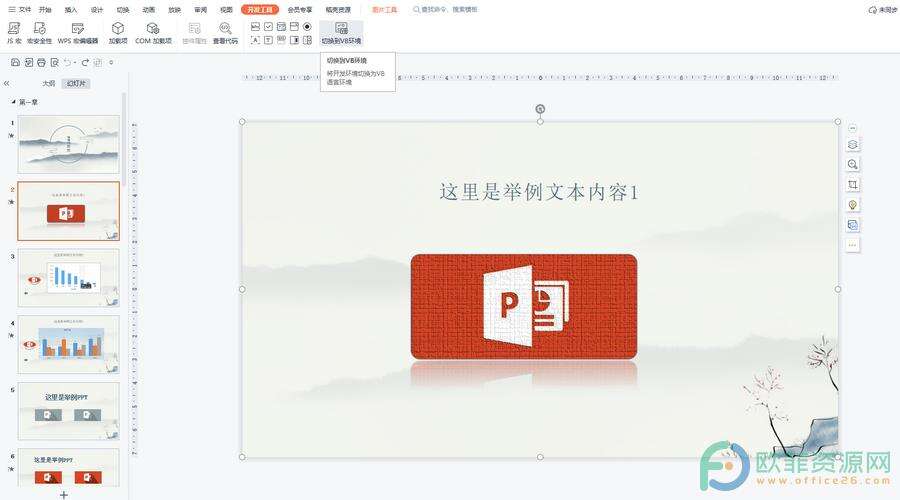Image resolution: width=900 pixels, height=500 pixels.
Task: Click 切换到VB环境 button
Action: (x=341, y=33)
